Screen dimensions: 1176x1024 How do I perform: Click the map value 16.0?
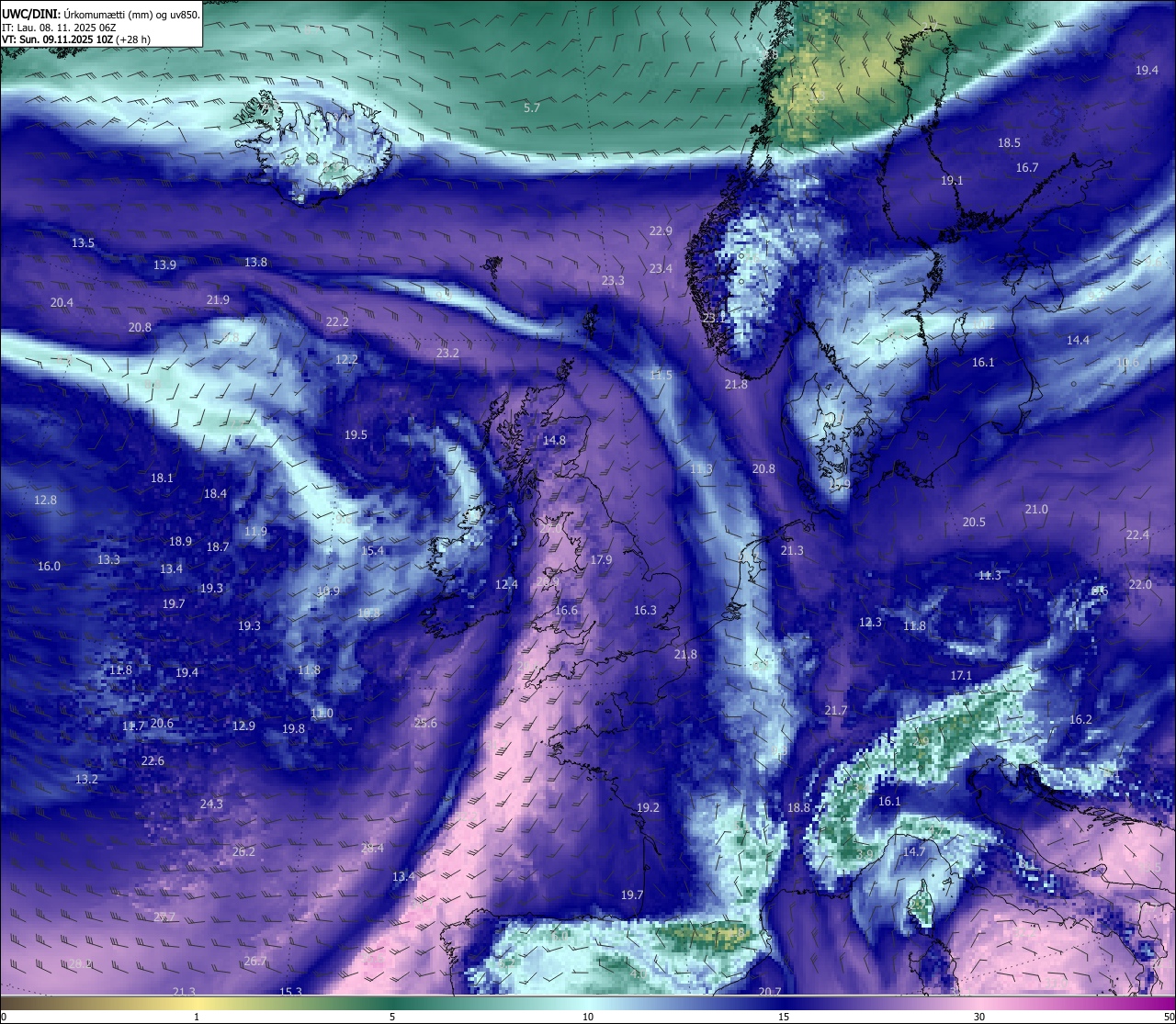(x=49, y=567)
